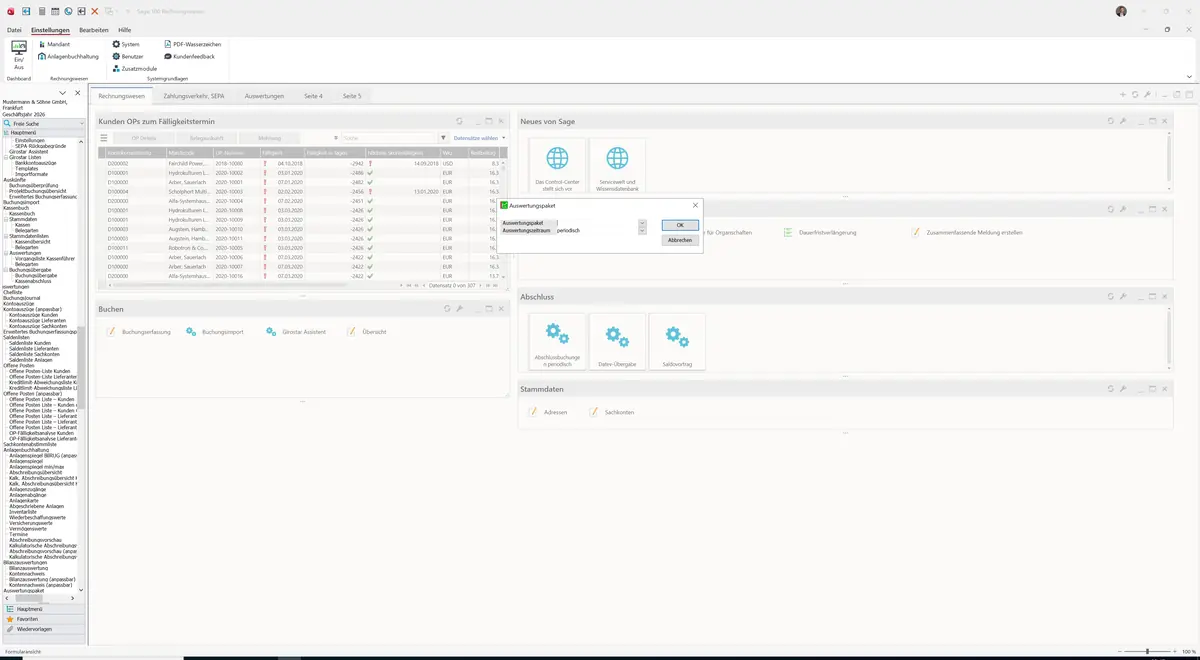Show the Favoriten section in sidebar
This screenshot has height=660, width=1200.
[x=43, y=619]
